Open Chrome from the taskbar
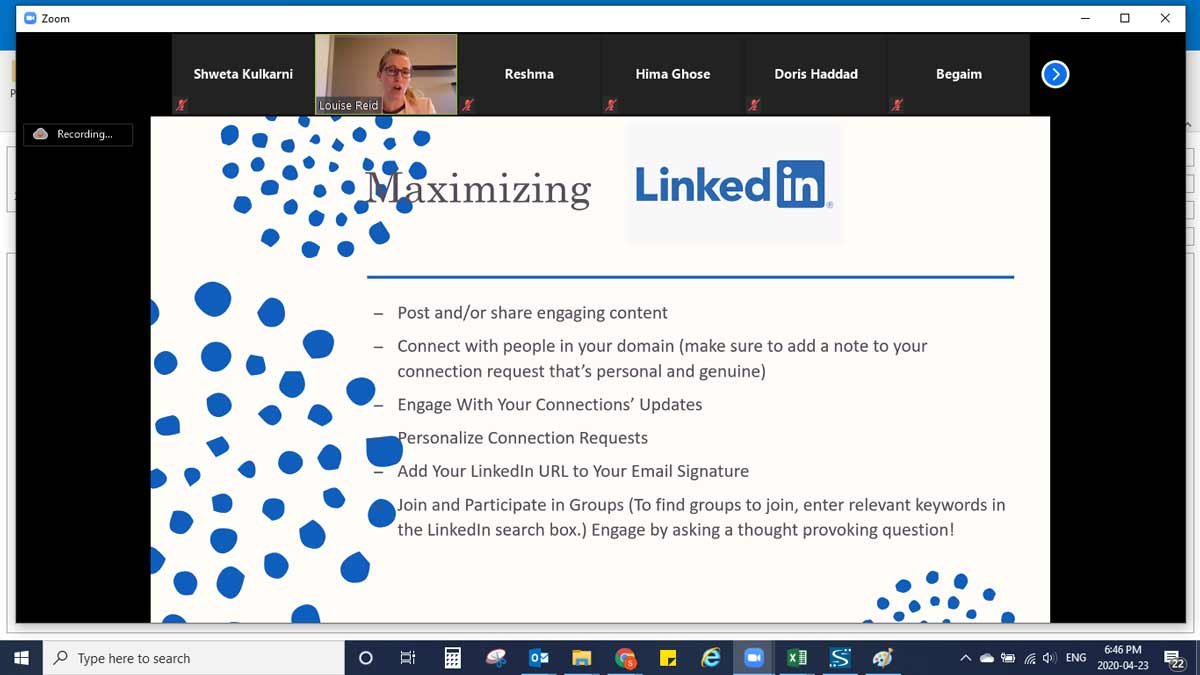Image resolution: width=1200 pixels, height=675 pixels. coord(626,658)
